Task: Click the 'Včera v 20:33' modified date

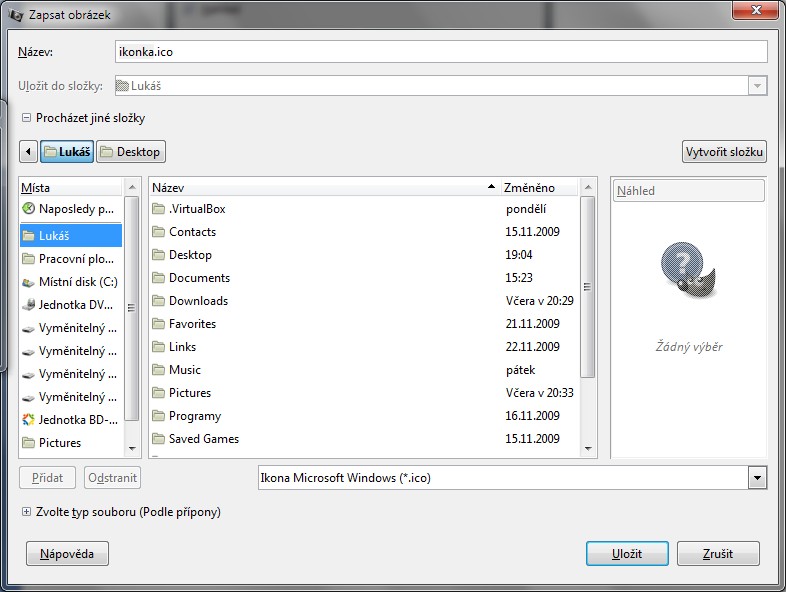Action: coord(539,393)
